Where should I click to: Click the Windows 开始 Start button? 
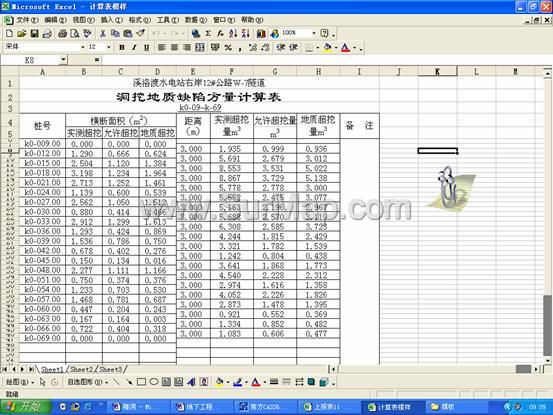tap(25, 407)
